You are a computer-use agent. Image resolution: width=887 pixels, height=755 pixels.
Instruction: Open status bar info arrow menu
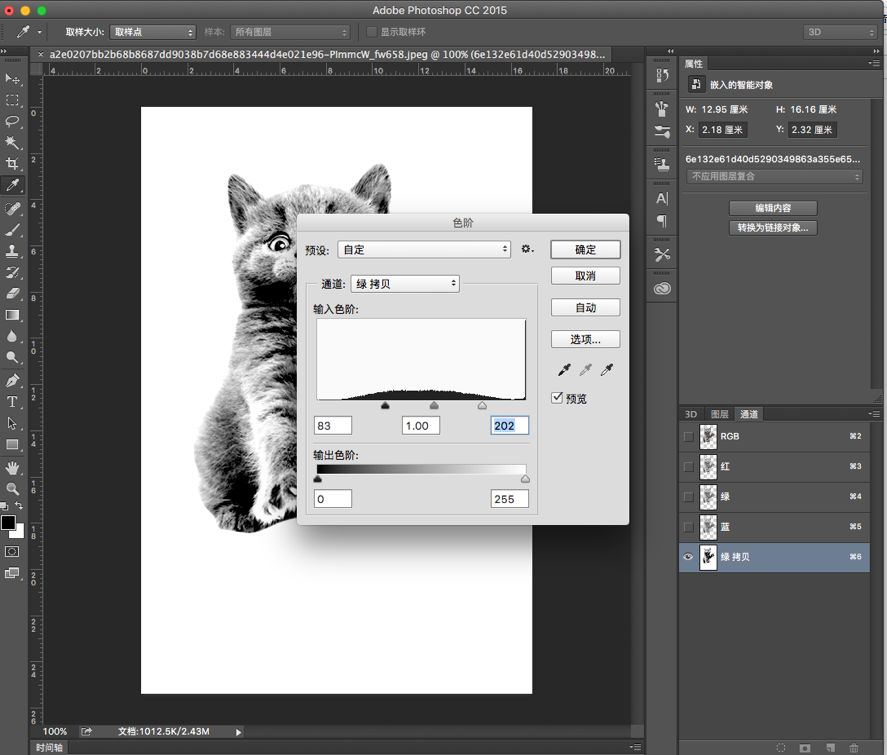pyautogui.click(x=238, y=732)
